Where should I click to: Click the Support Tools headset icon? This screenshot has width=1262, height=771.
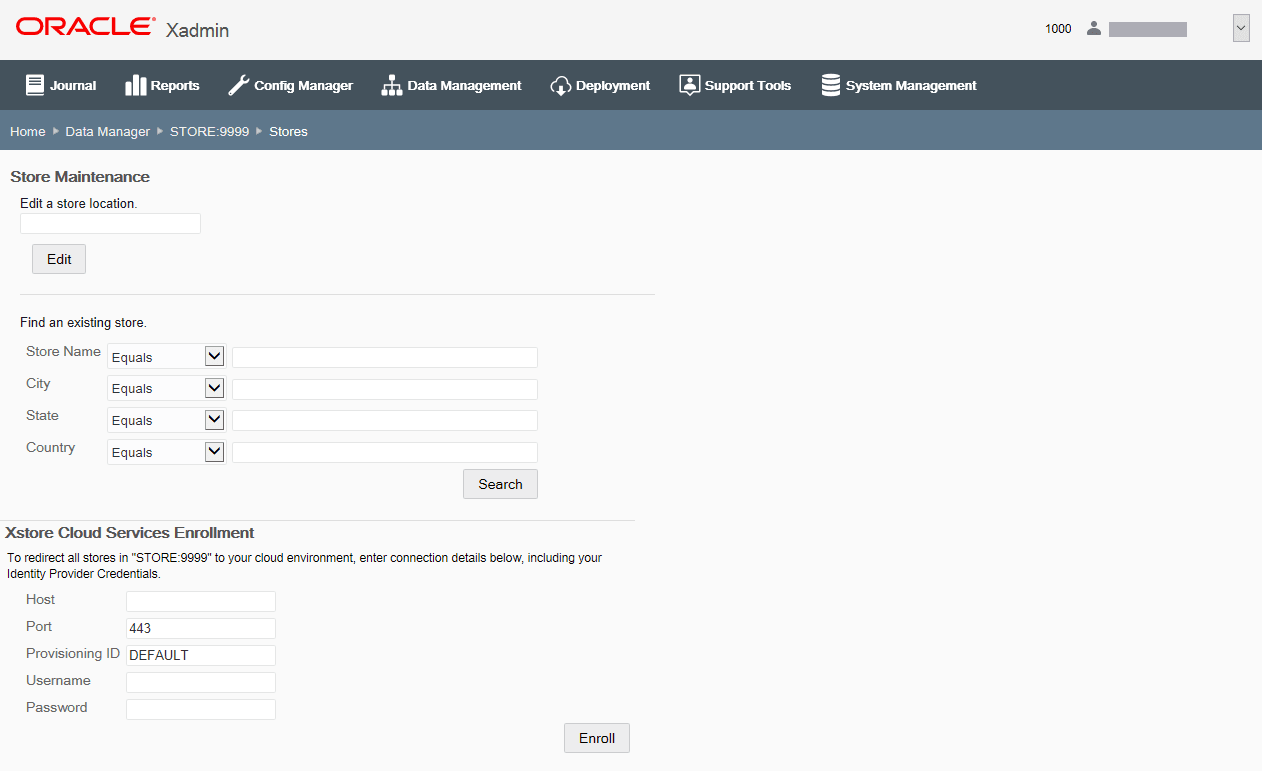click(689, 84)
